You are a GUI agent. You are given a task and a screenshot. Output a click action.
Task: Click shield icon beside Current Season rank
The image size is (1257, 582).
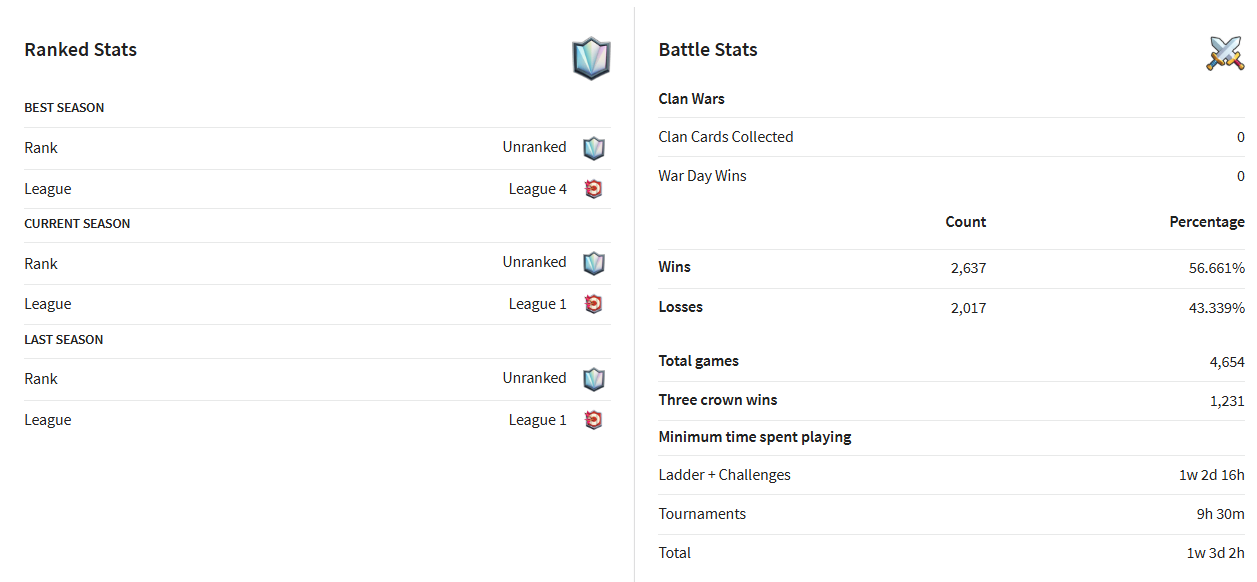click(x=594, y=263)
